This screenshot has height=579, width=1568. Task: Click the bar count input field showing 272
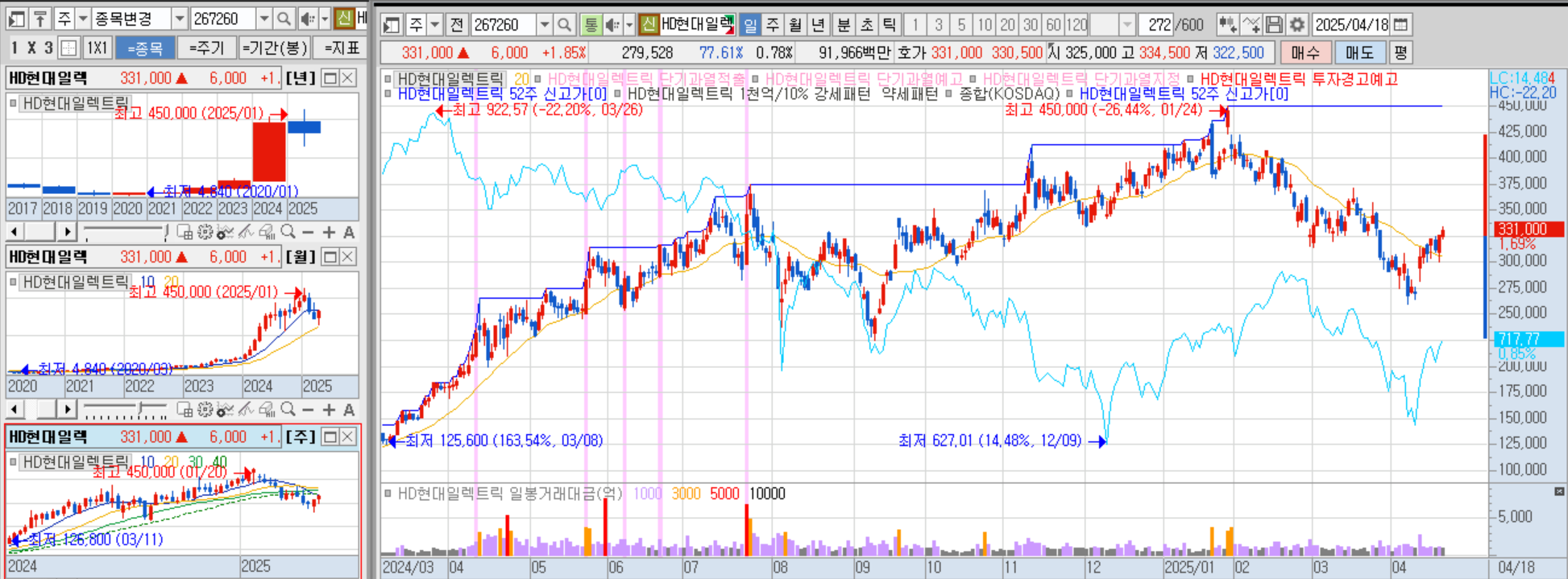coord(1156,25)
